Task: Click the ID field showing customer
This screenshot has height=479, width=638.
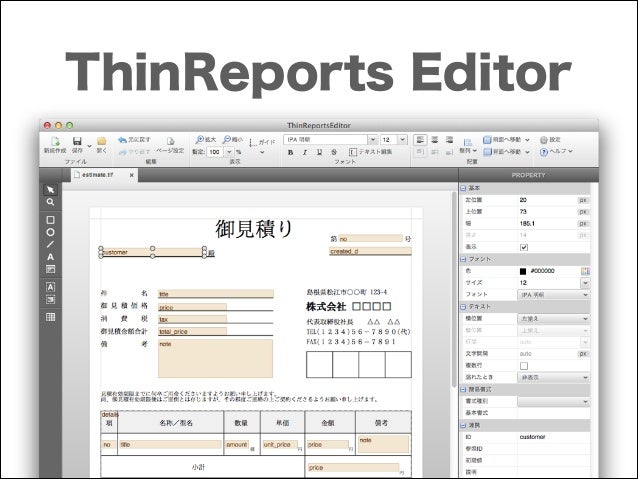Action: click(553, 437)
